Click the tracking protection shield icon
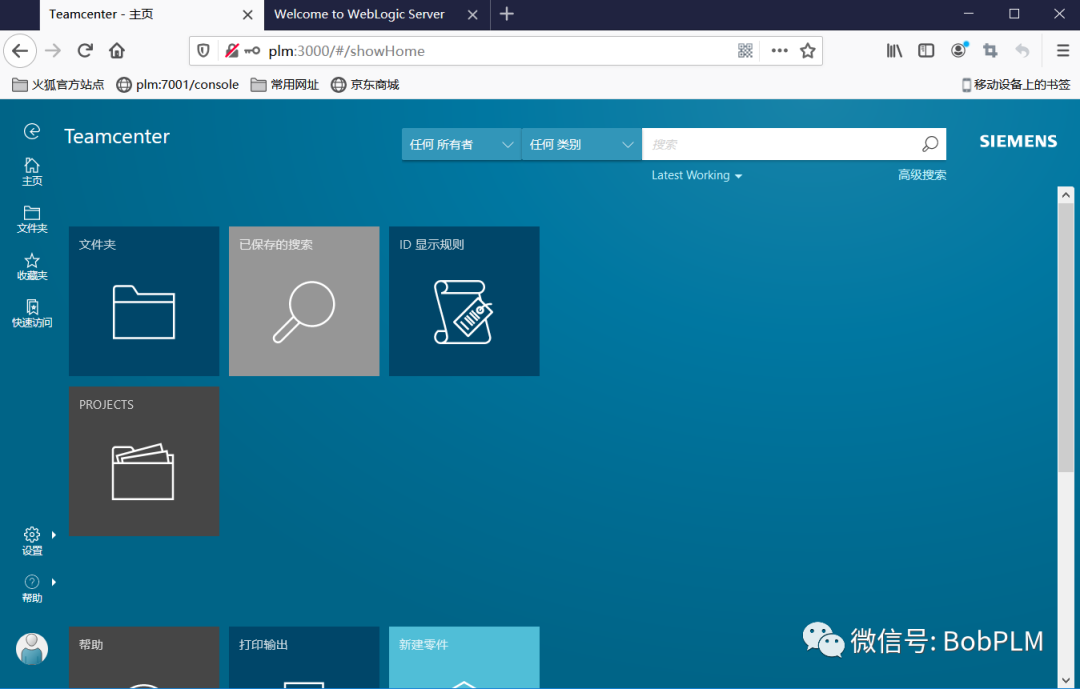 pos(203,50)
